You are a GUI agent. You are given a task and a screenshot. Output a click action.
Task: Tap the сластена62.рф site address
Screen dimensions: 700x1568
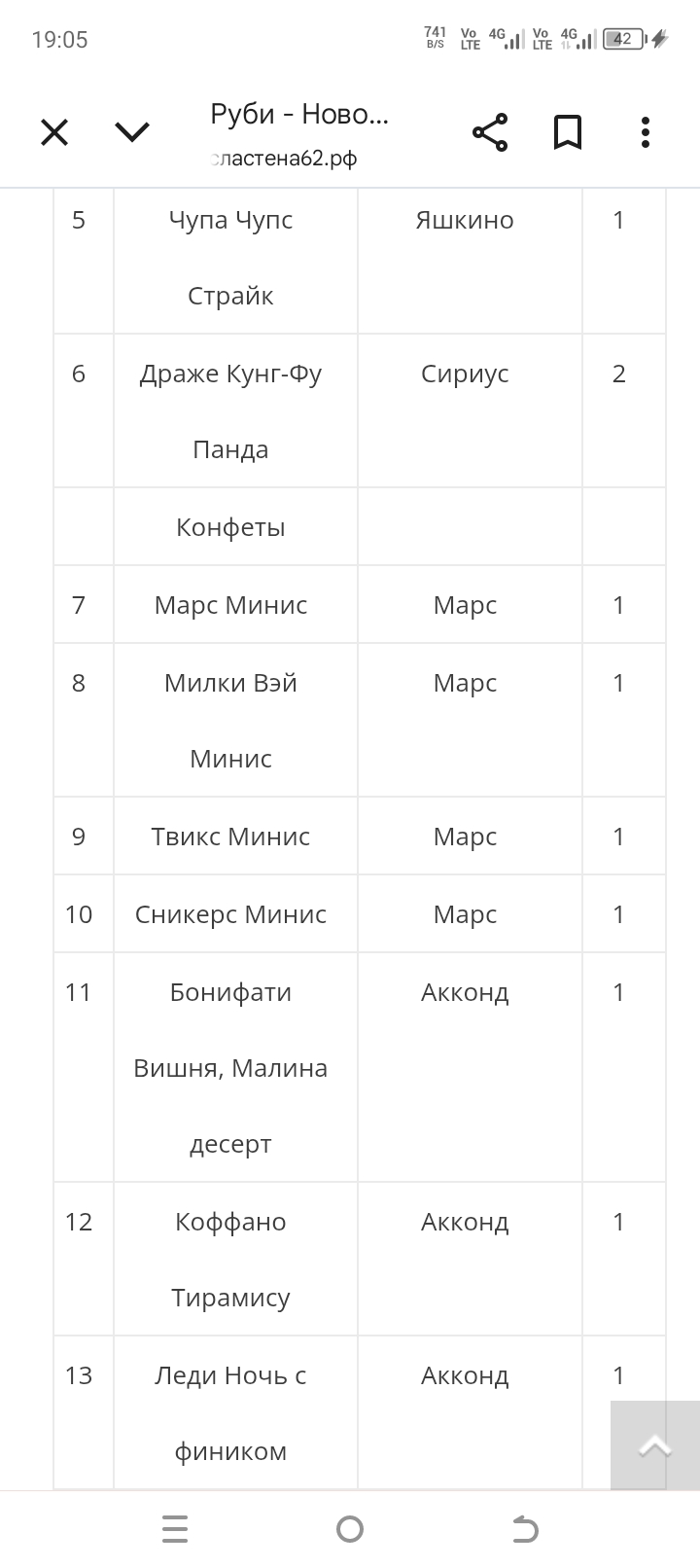284,159
